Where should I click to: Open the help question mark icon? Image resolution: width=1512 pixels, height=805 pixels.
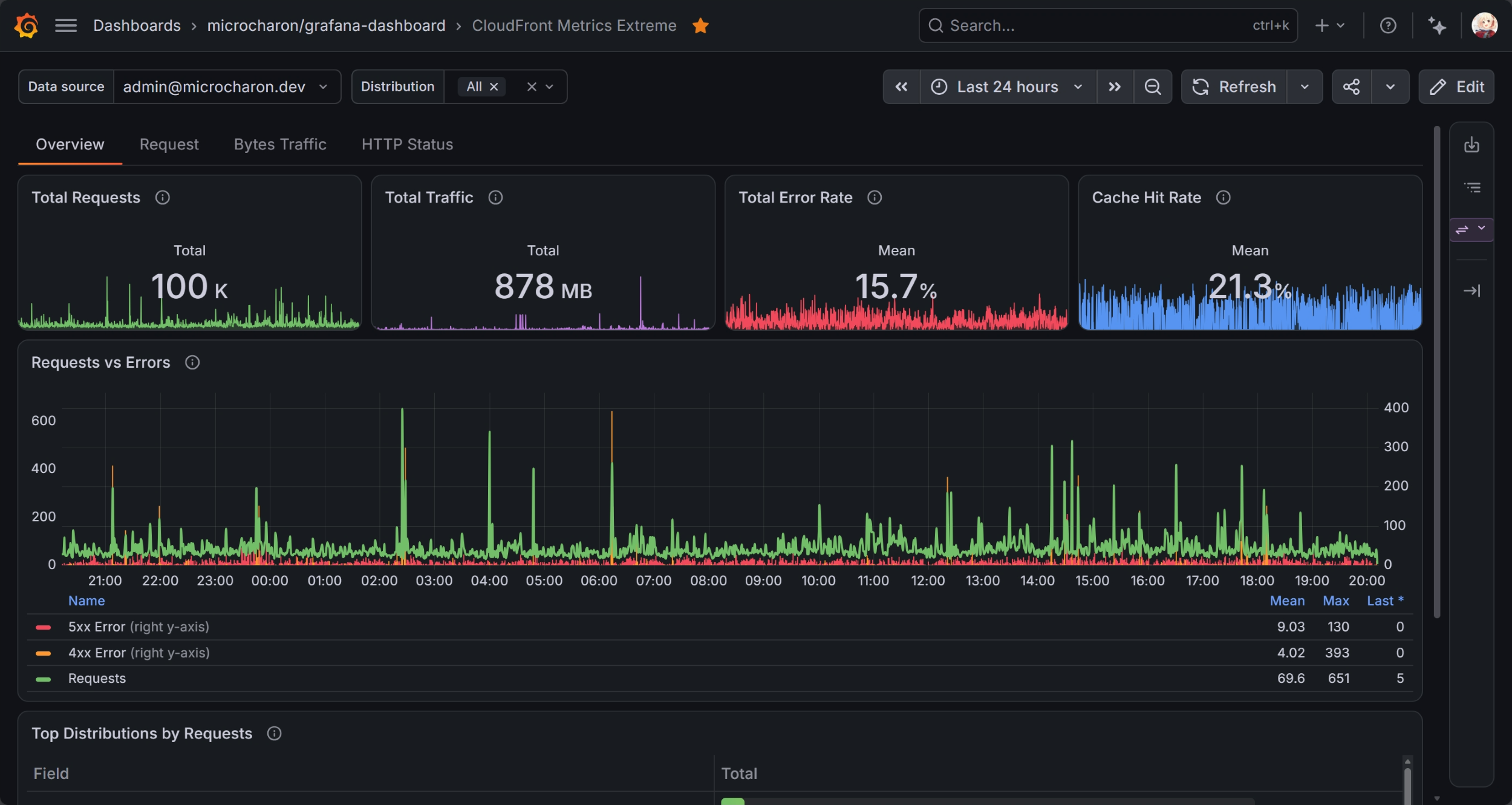[x=1388, y=25]
